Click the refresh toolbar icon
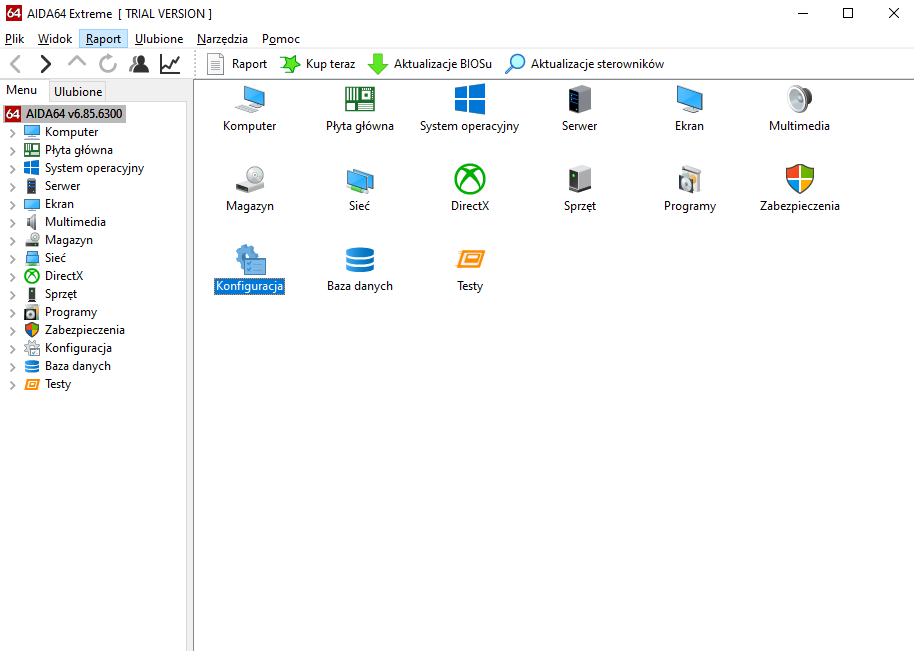The height and width of the screenshot is (651, 914). (x=108, y=64)
